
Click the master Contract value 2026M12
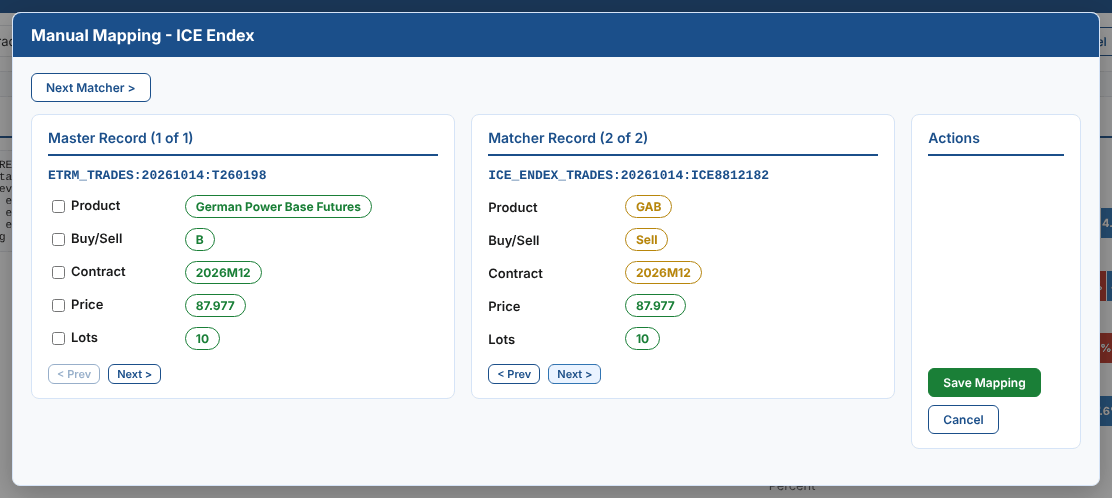point(223,272)
